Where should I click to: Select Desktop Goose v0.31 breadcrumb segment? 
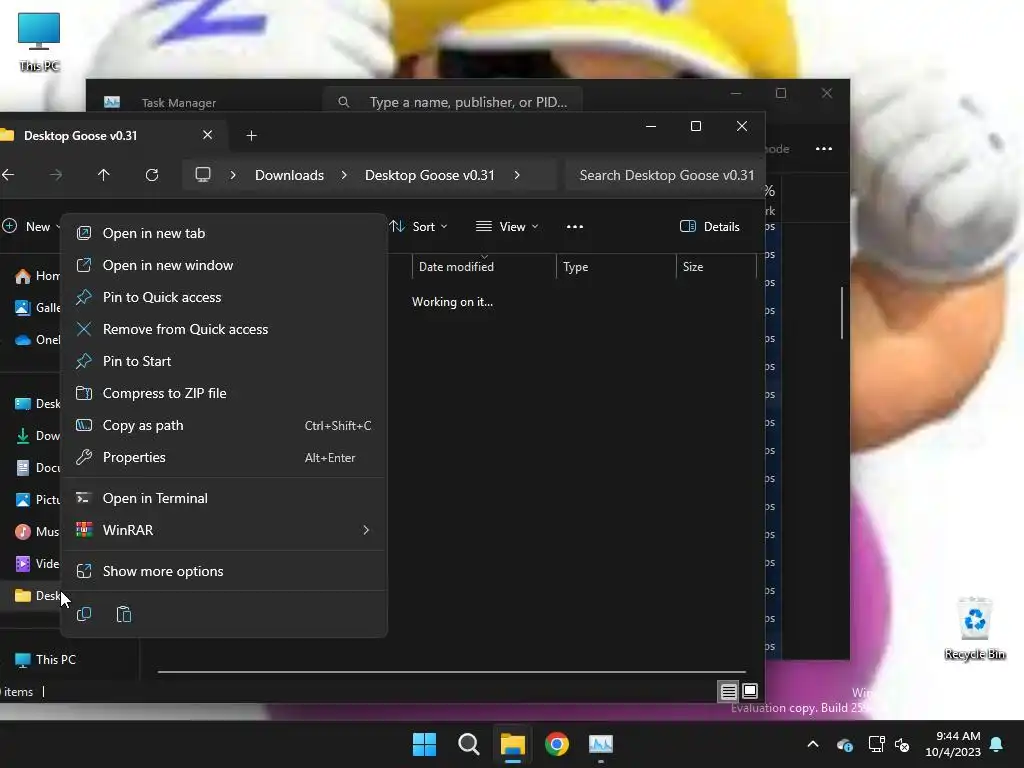pyautogui.click(x=430, y=175)
